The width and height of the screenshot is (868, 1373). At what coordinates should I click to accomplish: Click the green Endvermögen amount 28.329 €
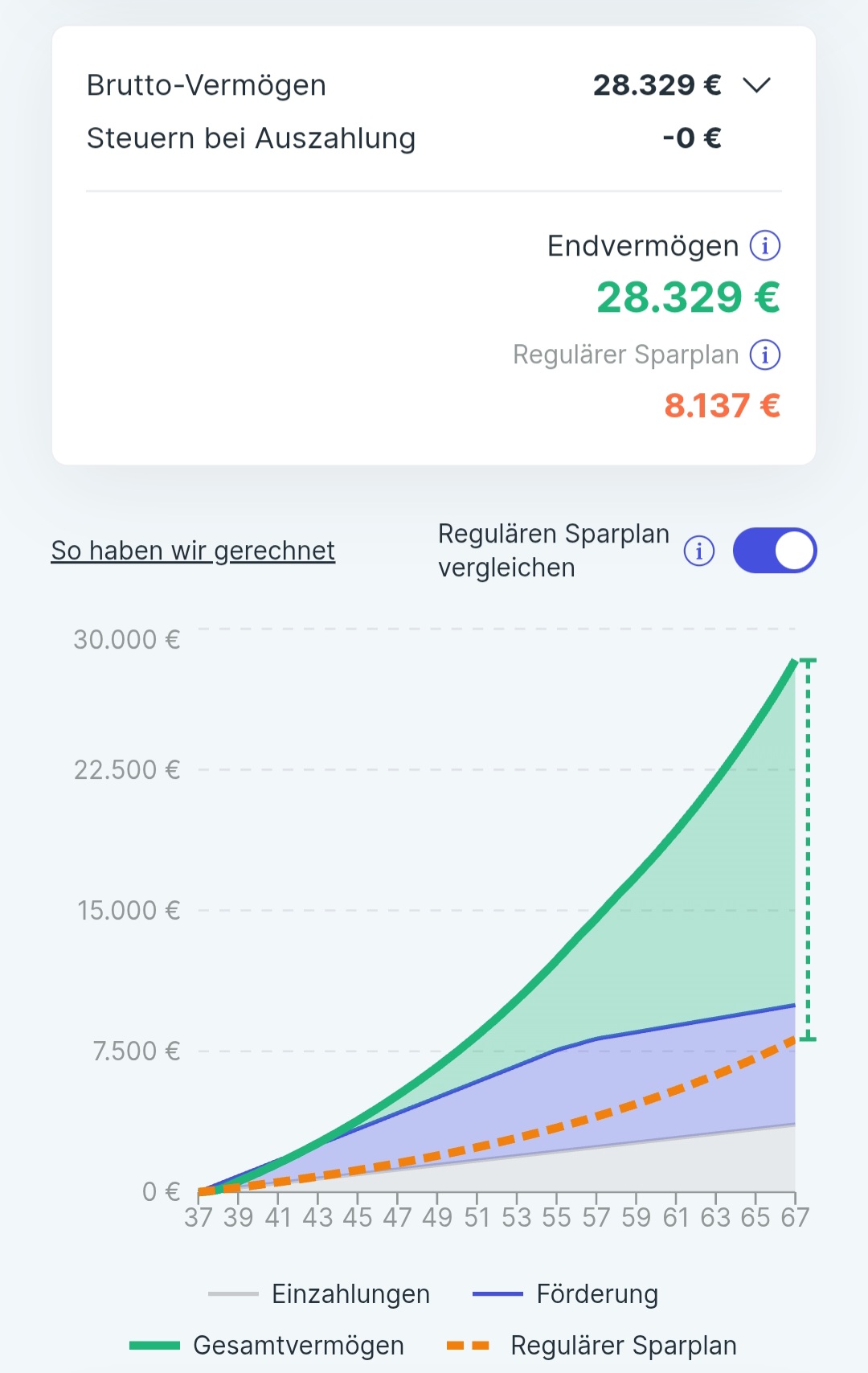point(687,298)
